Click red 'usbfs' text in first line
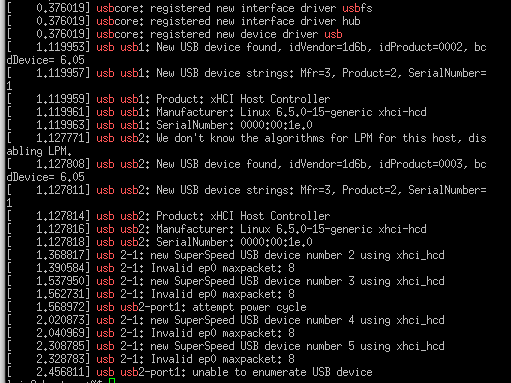This screenshot has width=511, height=383. [357, 8]
